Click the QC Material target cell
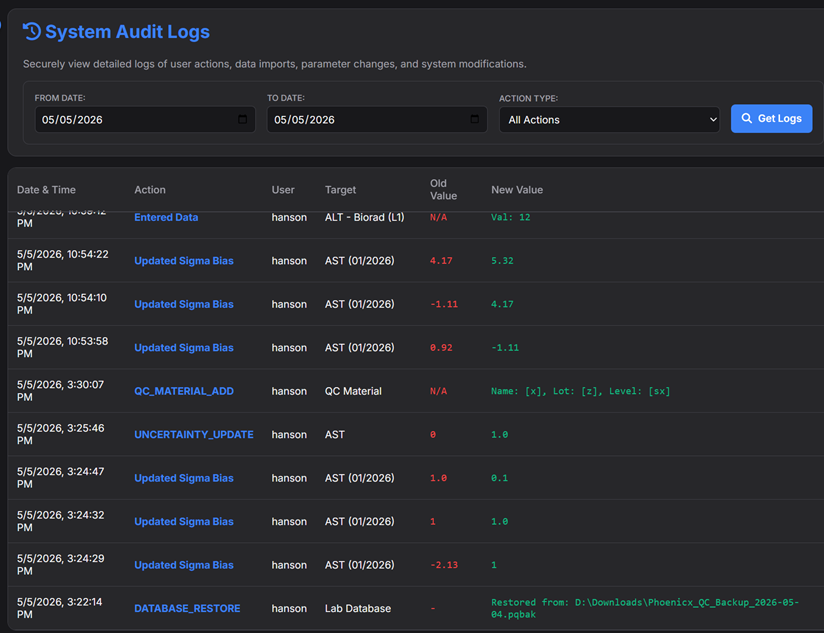 pos(353,391)
